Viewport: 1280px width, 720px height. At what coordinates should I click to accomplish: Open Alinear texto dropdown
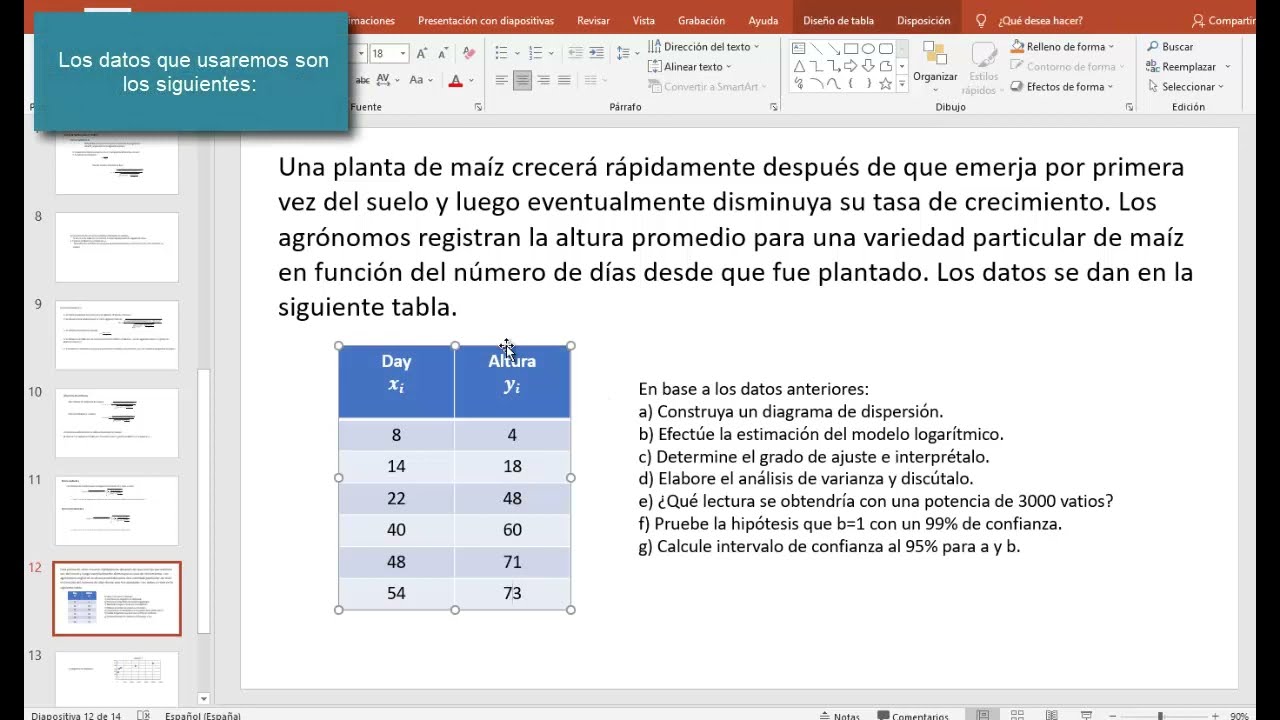[x=690, y=67]
